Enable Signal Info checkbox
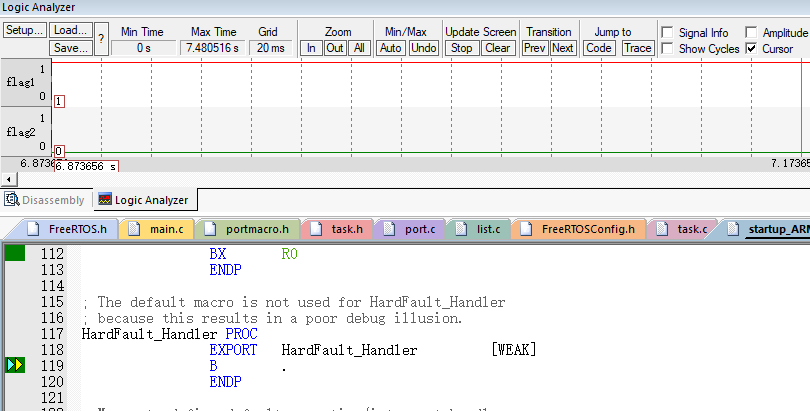 [x=667, y=33]
